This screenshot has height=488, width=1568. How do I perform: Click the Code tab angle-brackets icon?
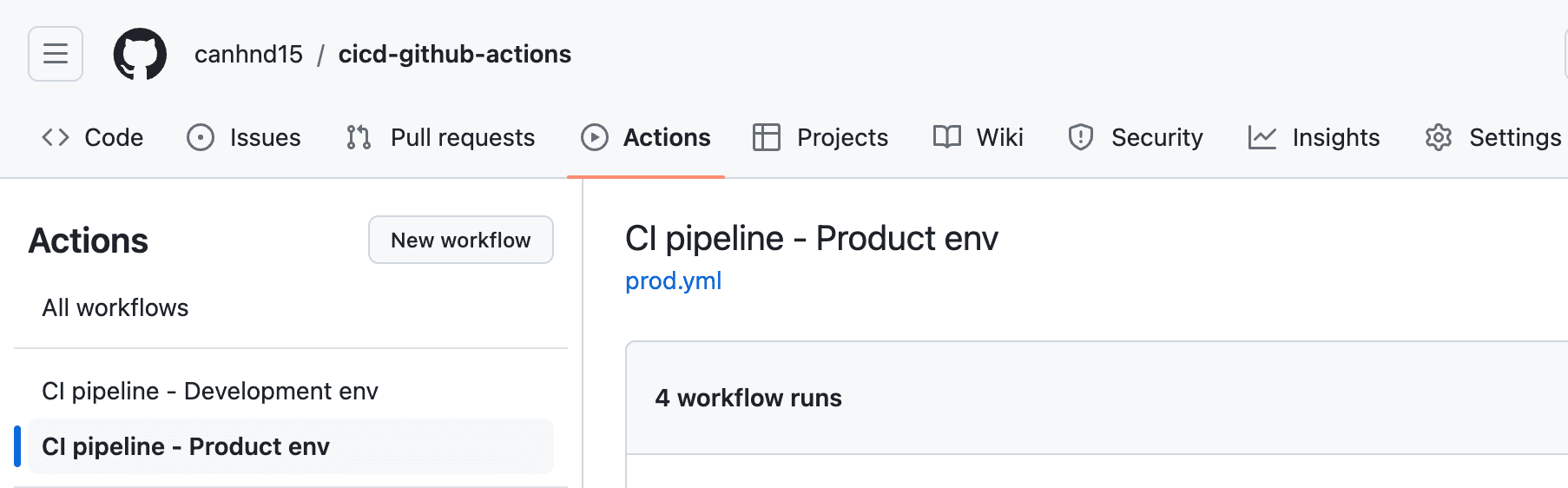click(56, 137)
